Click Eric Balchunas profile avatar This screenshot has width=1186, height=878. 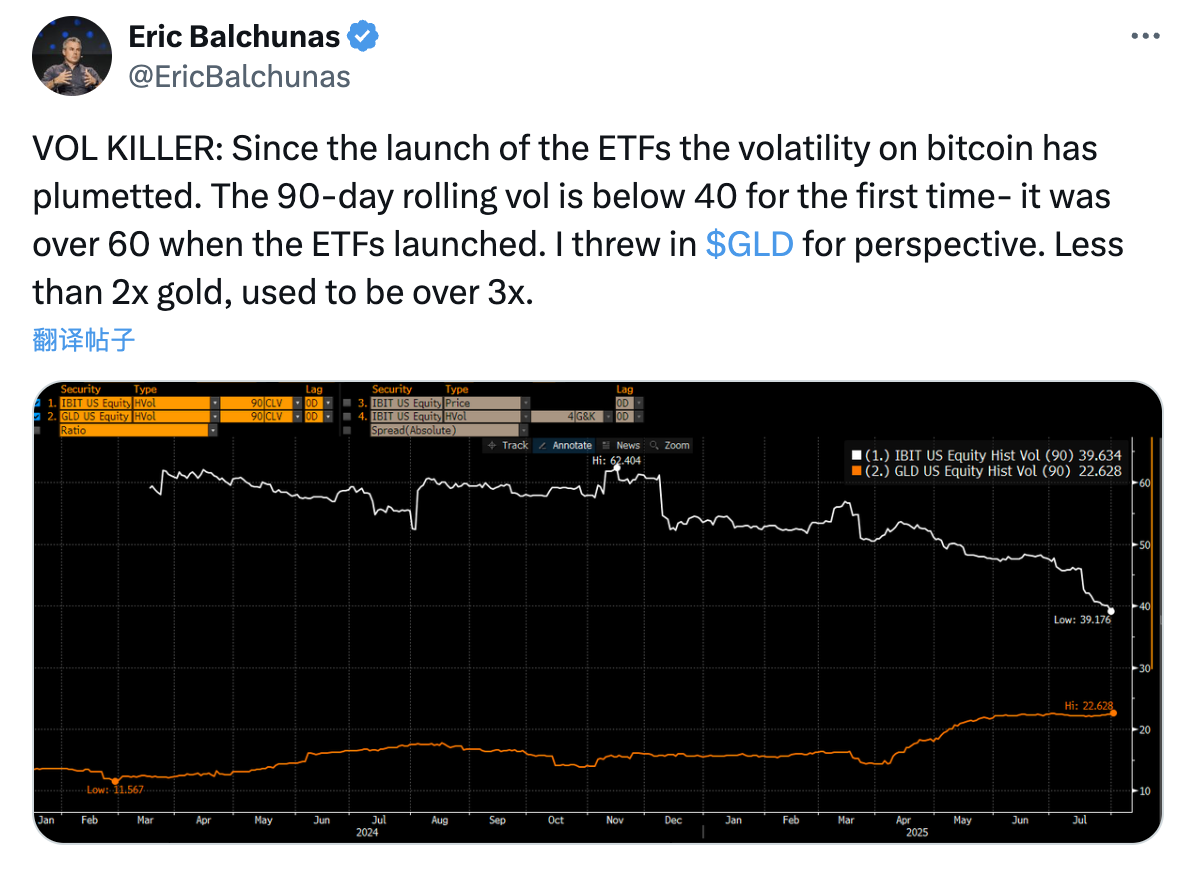72,56
